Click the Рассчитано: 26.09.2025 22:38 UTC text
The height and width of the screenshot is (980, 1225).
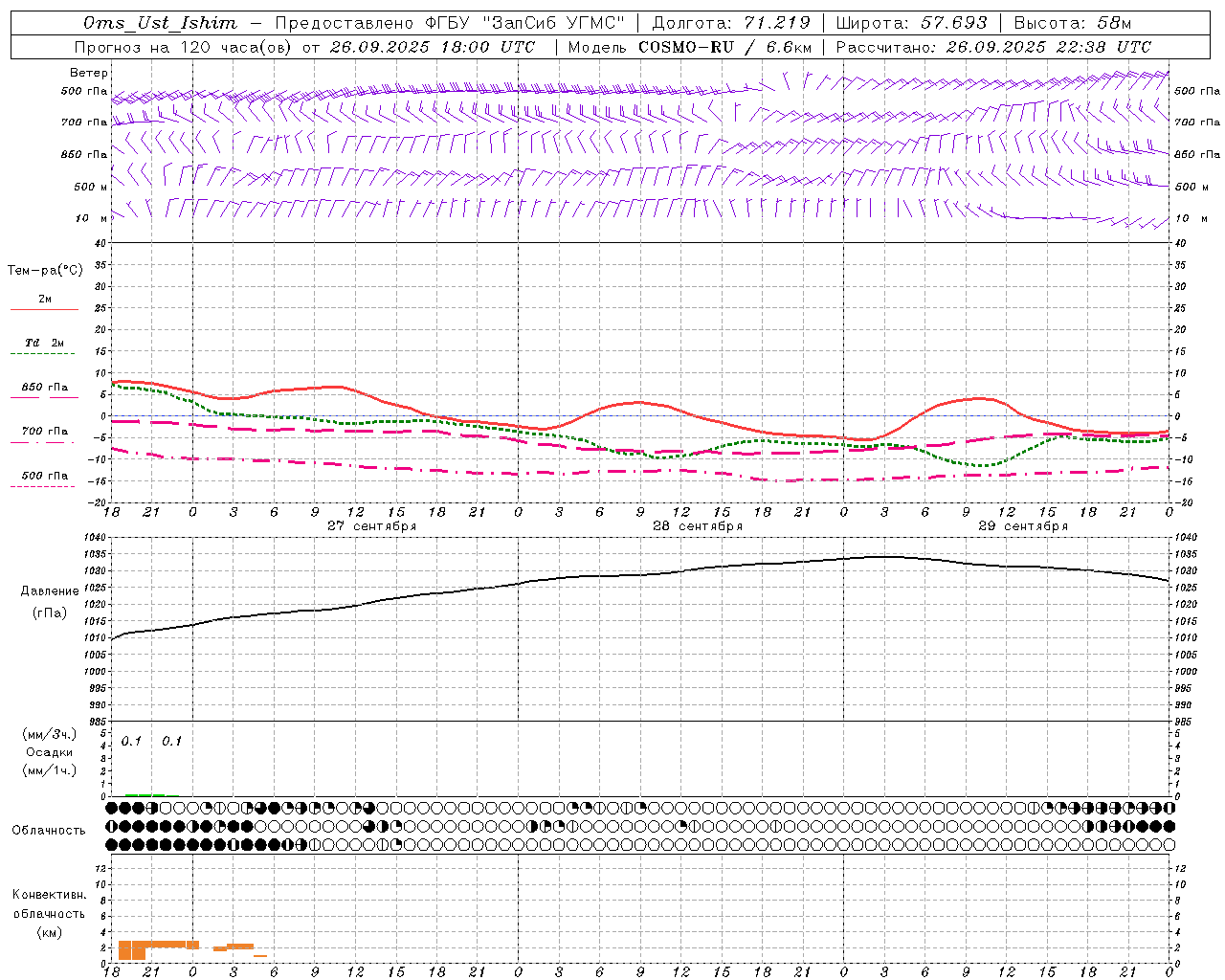click(x=993, y=47)
